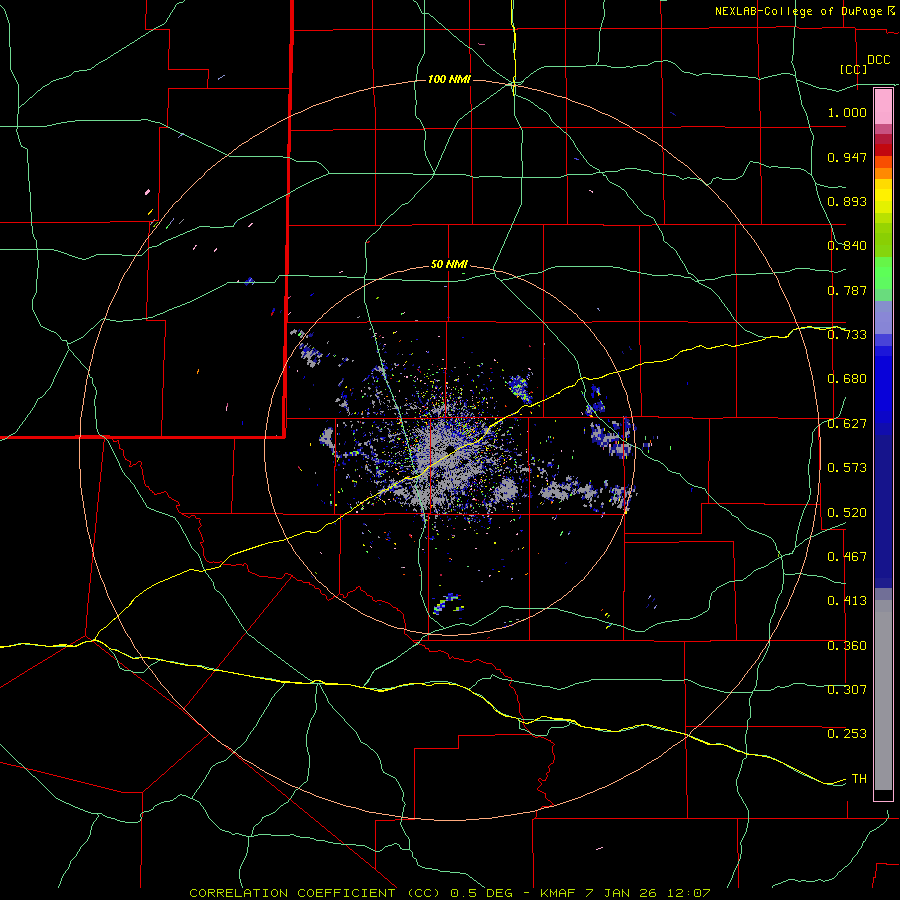Select the 0.467 legend value

847,557
